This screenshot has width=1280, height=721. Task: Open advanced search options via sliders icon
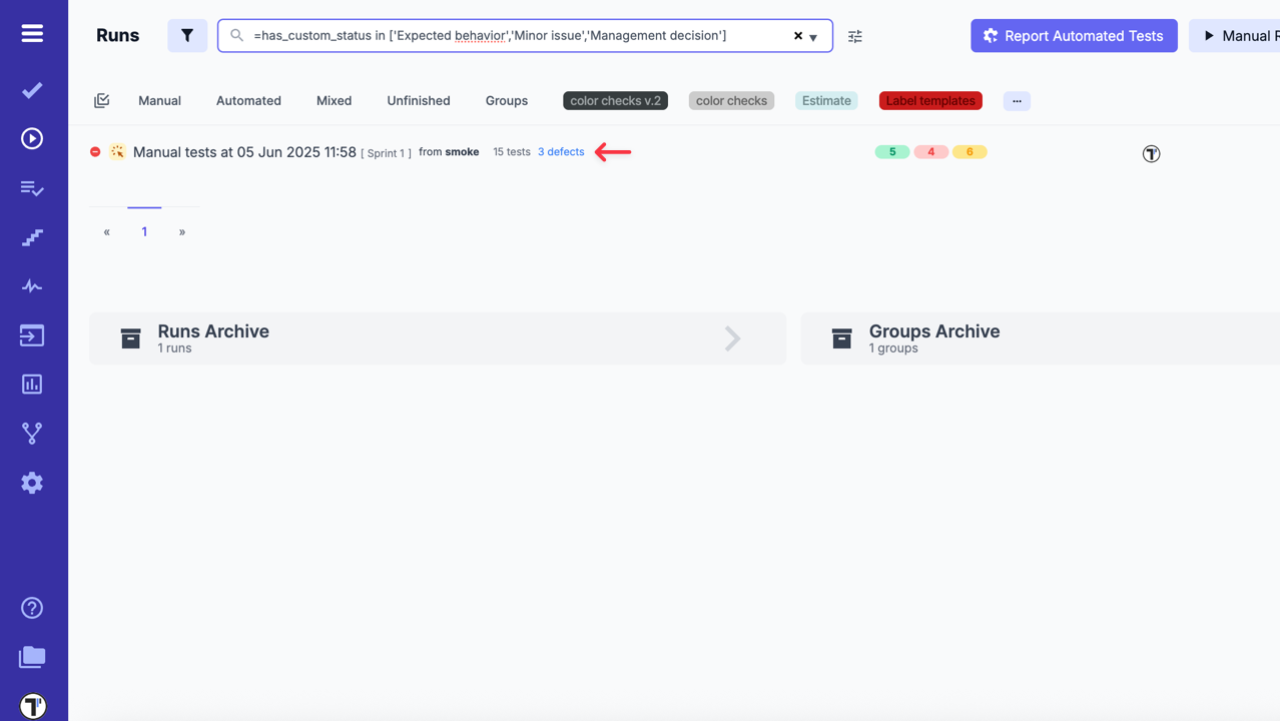pos(855,35)
